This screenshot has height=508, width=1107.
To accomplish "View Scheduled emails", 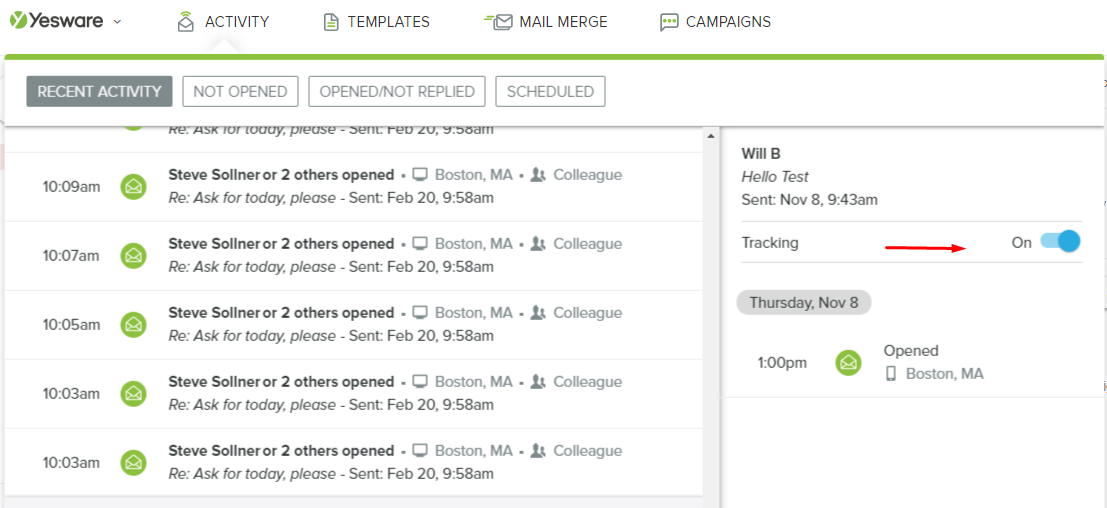I will click(550, 91).
